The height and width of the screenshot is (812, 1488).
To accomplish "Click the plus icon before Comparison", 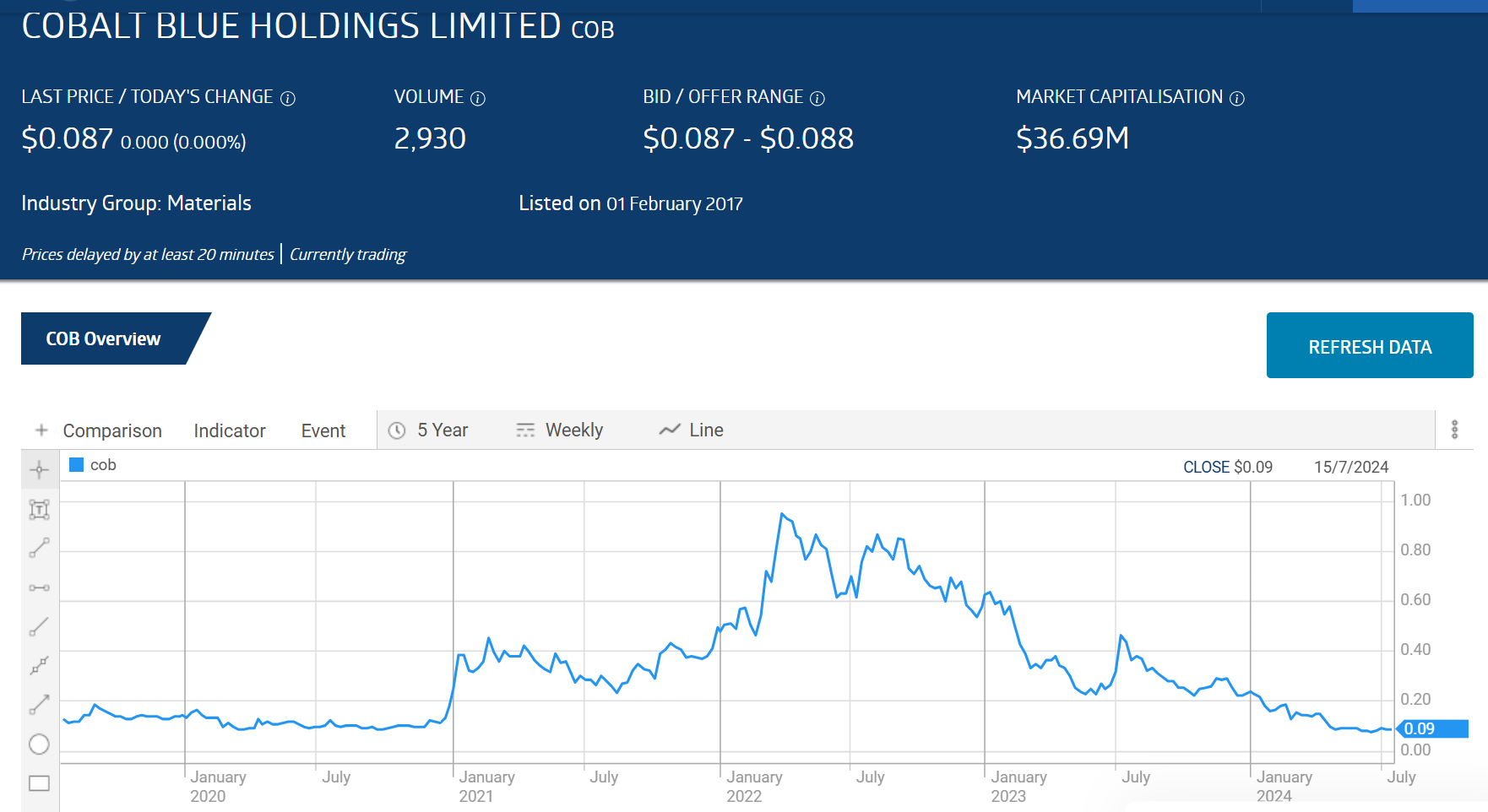I will tap(41, 430).
